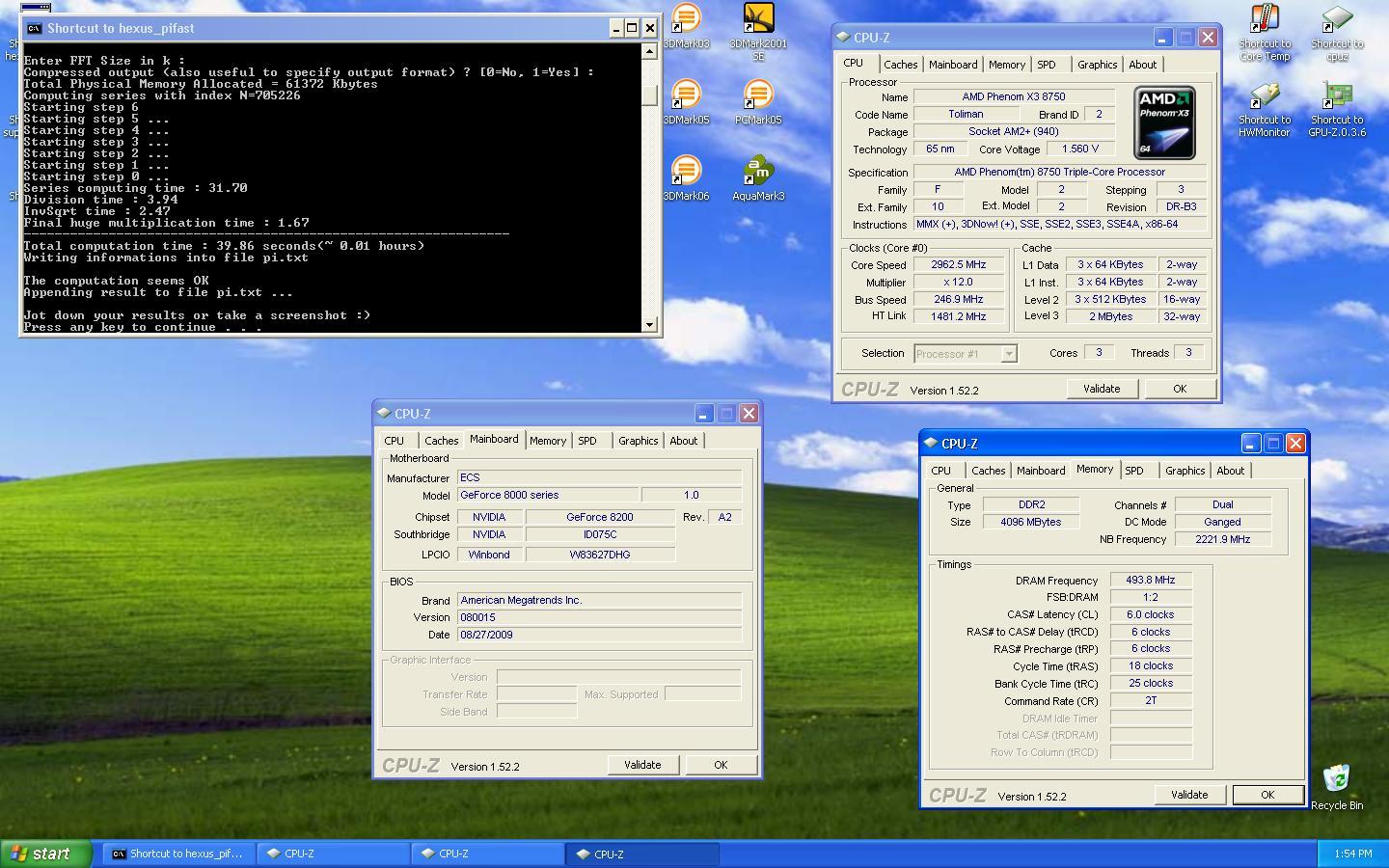Open the Memory tab in the Mainboard window
This screenshot has height=868, width=1389.
547,441
